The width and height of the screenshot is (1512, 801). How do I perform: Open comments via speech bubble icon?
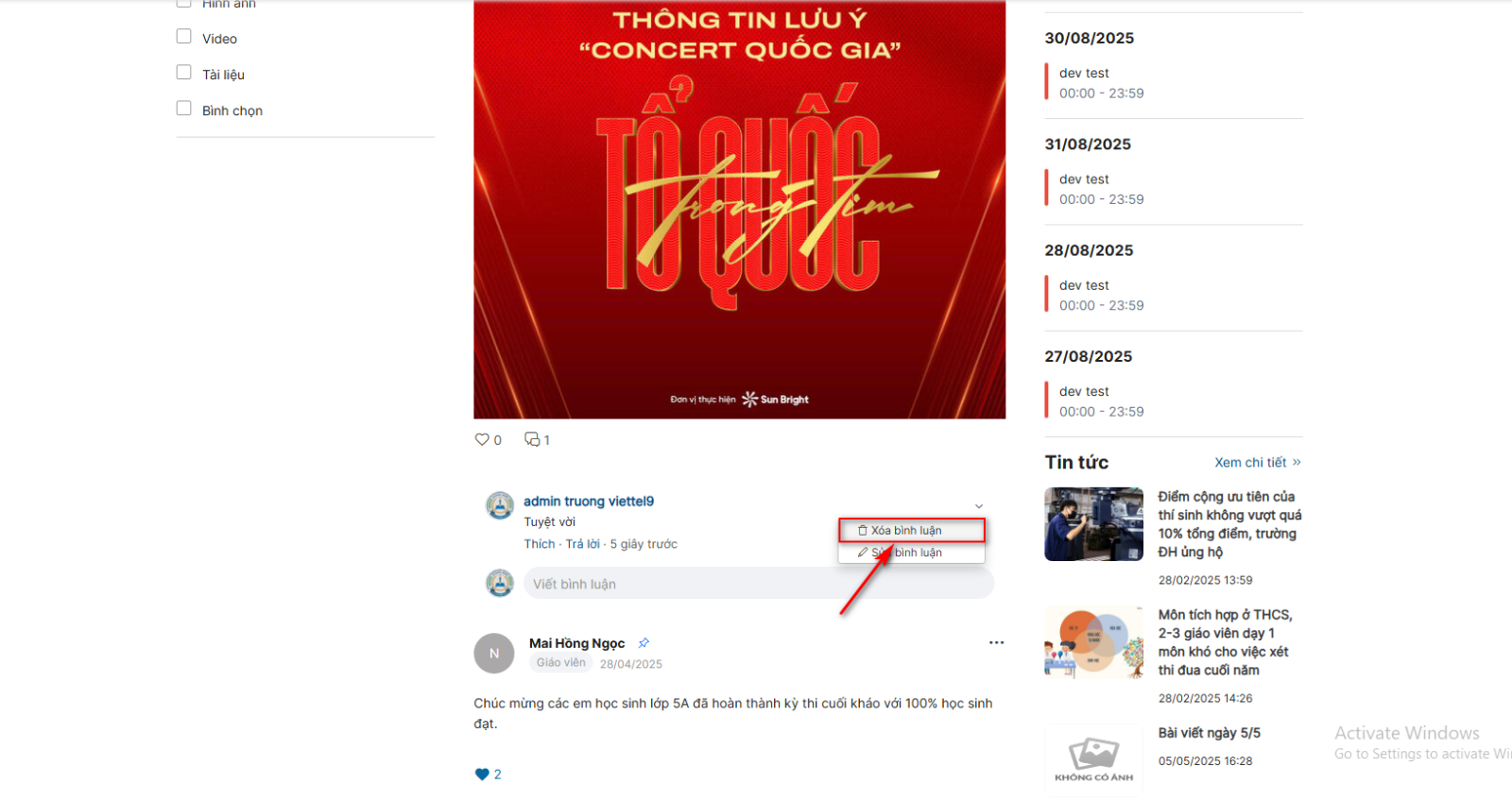(x=532, y=439)
